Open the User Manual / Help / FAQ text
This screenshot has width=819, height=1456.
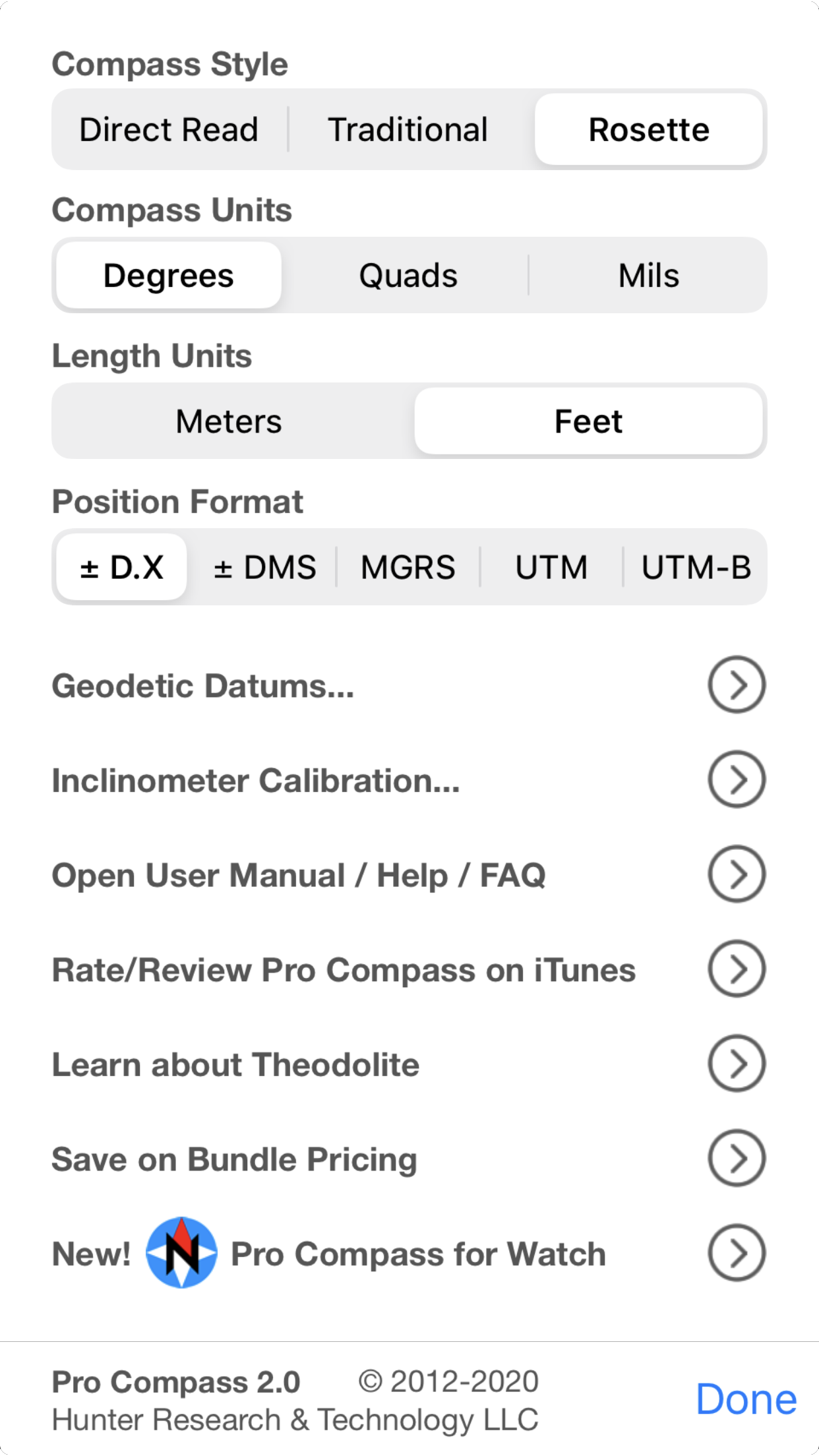299,876
